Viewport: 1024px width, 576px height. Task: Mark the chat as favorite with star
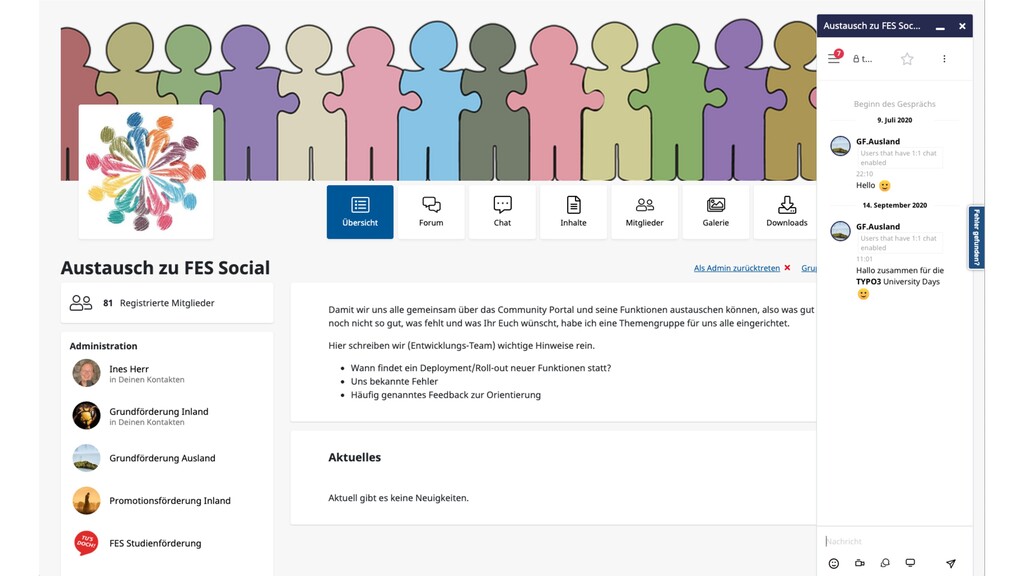tap(907, 59)
